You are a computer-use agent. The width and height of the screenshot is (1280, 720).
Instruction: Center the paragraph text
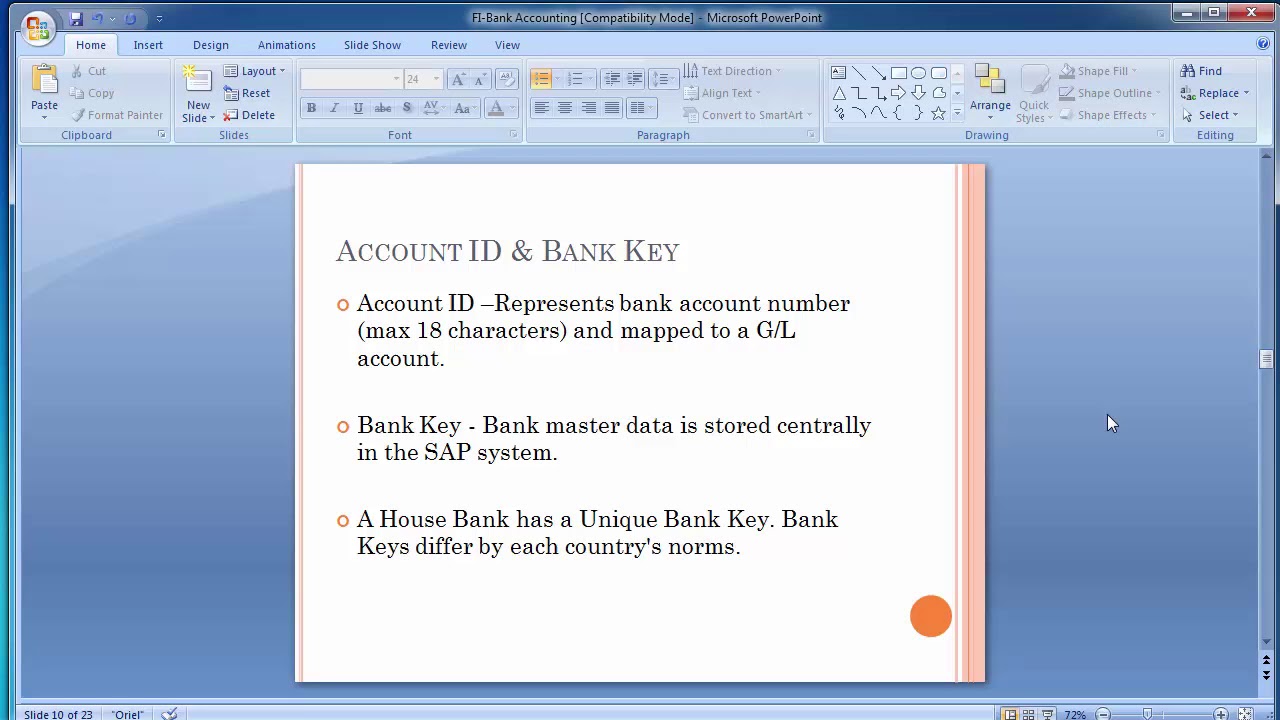tap(565, 107)
